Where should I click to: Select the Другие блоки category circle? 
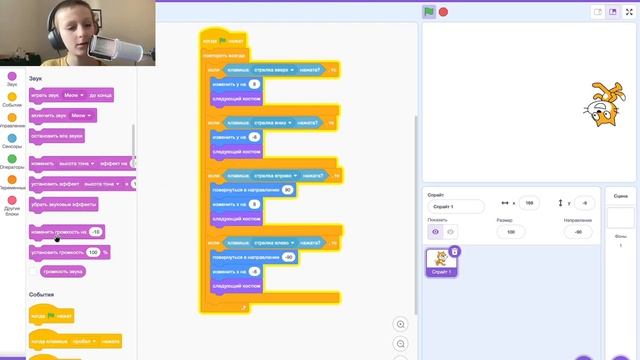click(12, 200)
